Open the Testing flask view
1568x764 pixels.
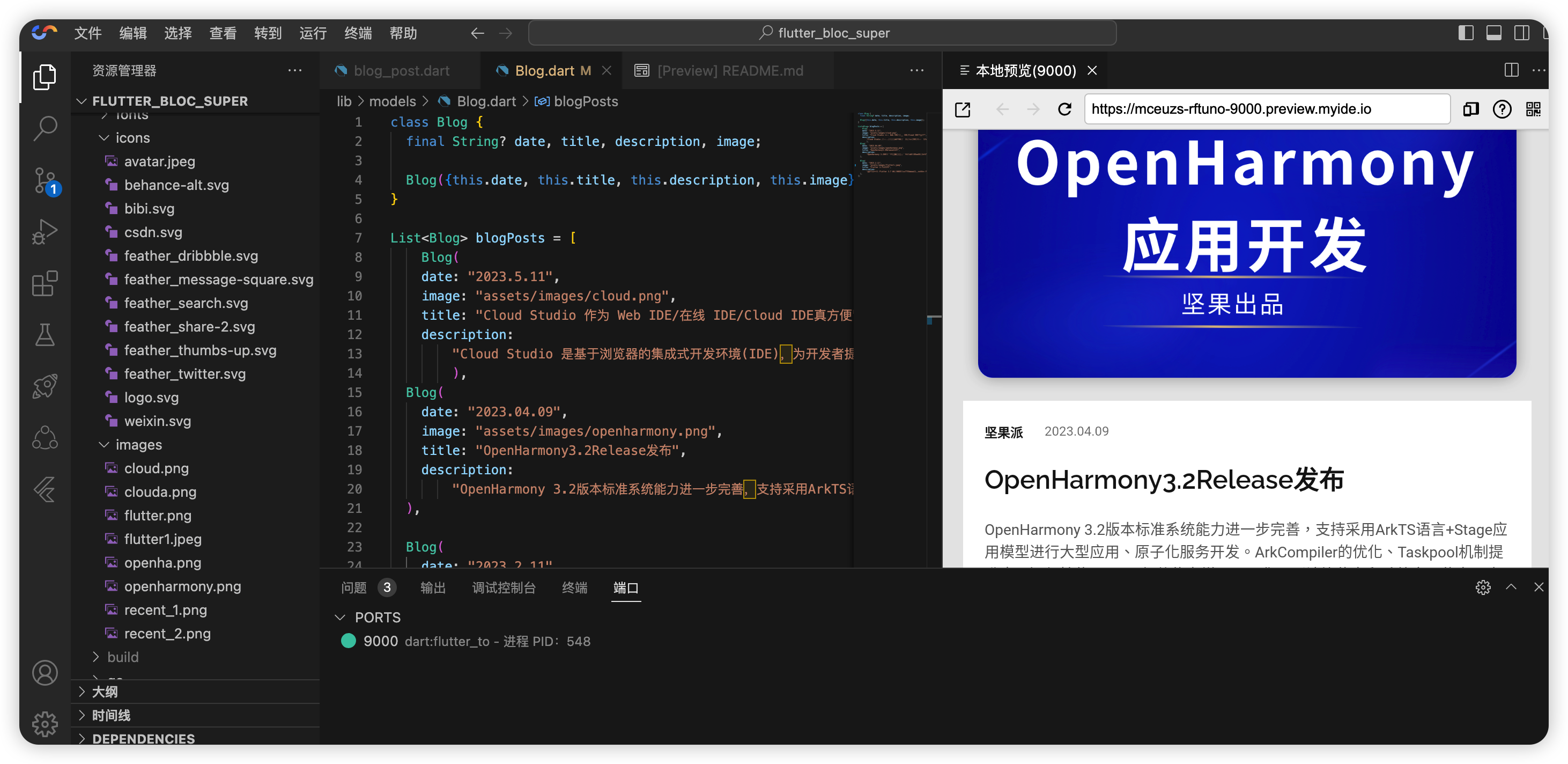pyautogui.click(x=45, y=335)
